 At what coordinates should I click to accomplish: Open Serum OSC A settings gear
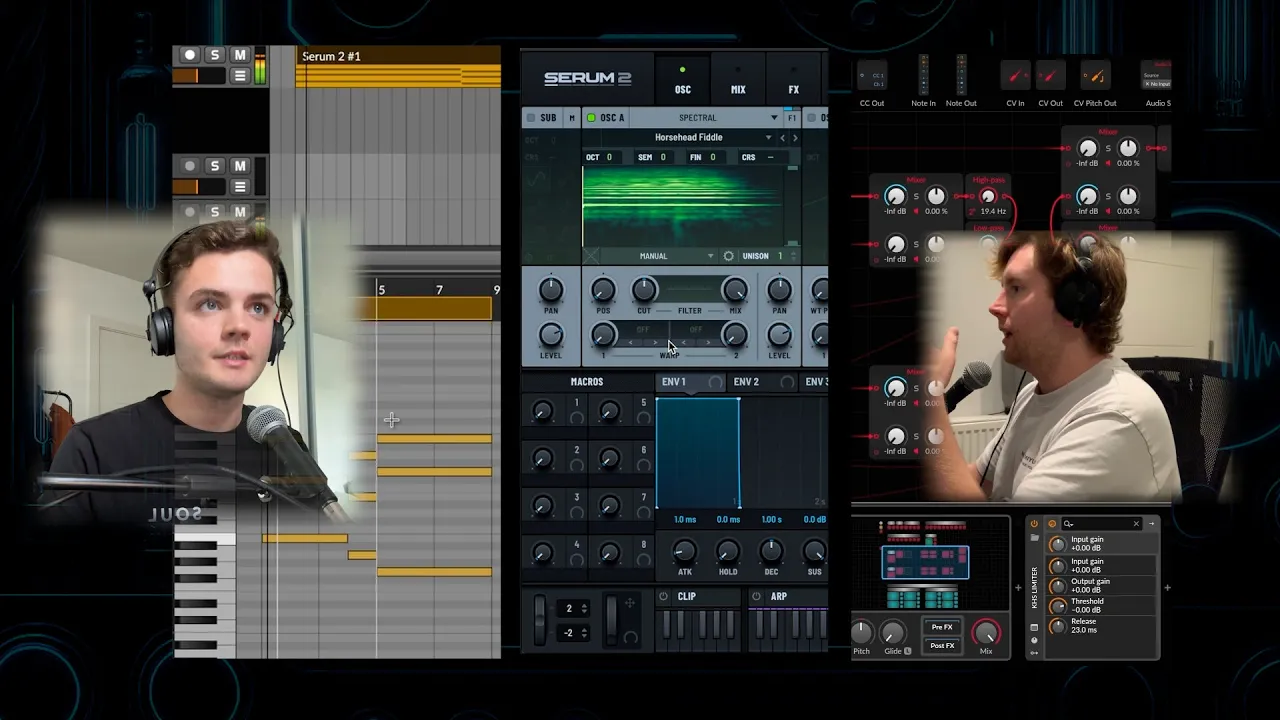(728, 256)
